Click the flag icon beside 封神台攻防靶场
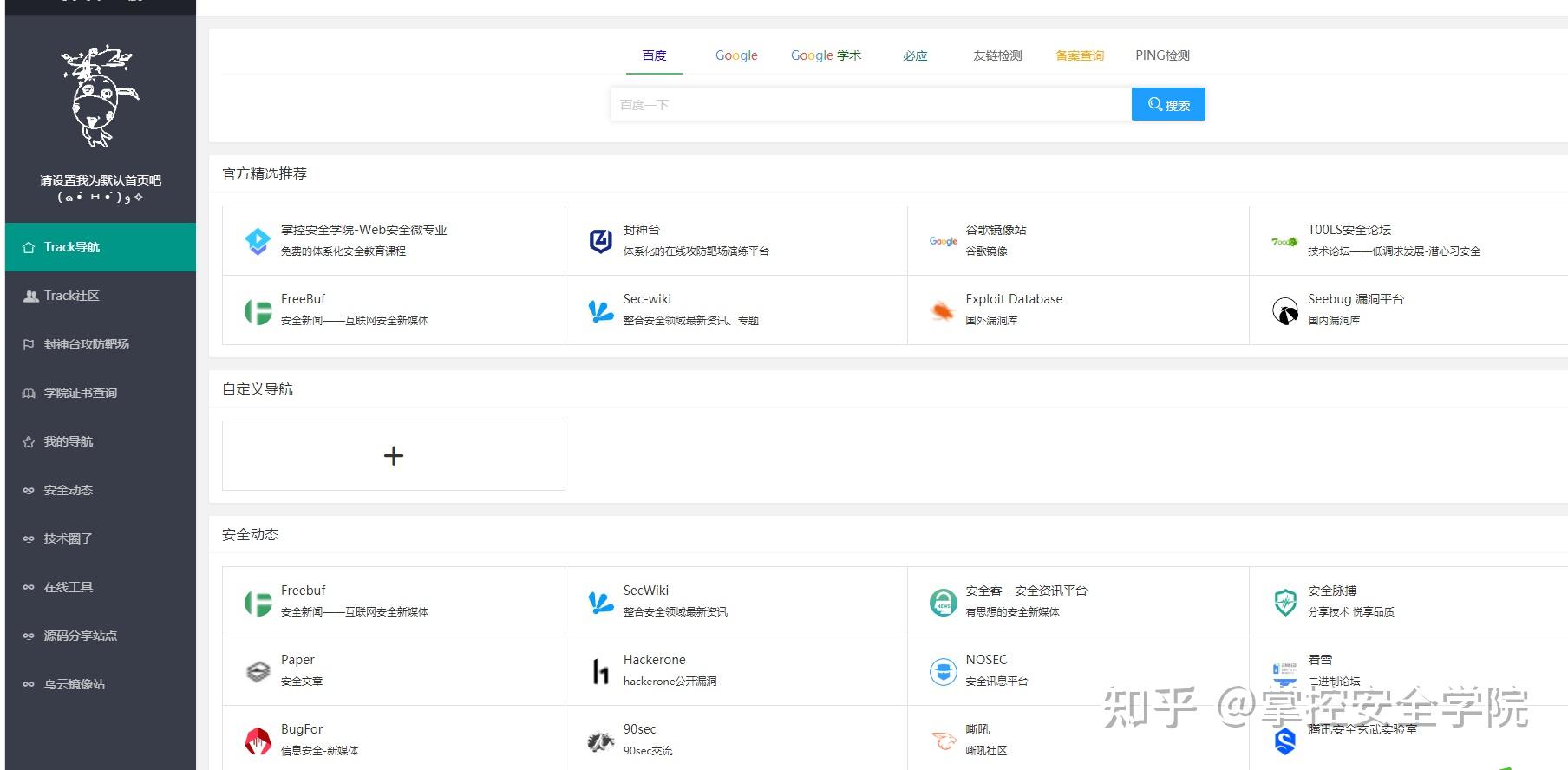Viewport: 1568px width, 770px height. 29,344
